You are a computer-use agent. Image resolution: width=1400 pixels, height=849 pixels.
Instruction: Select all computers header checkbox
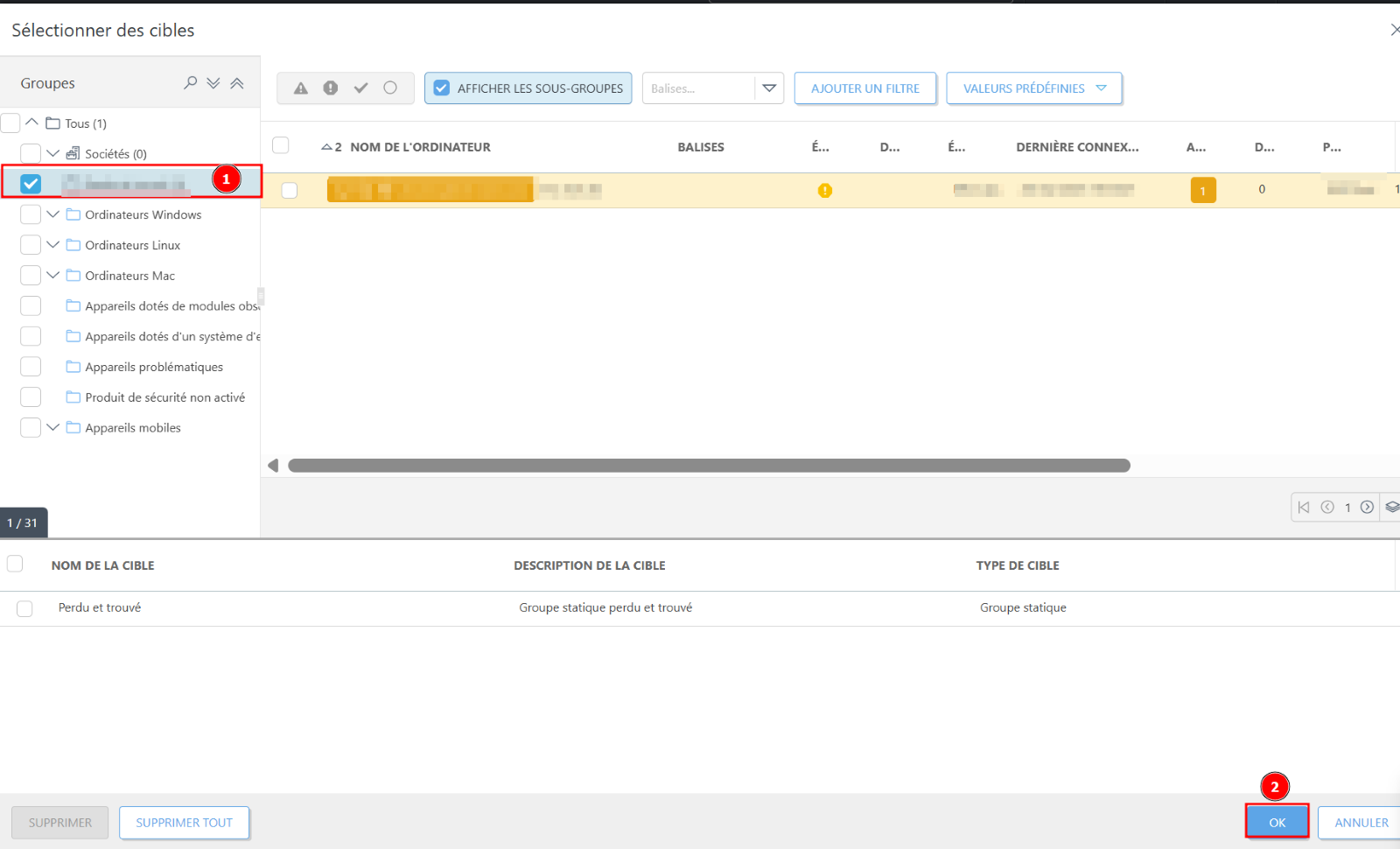(281, 145)
